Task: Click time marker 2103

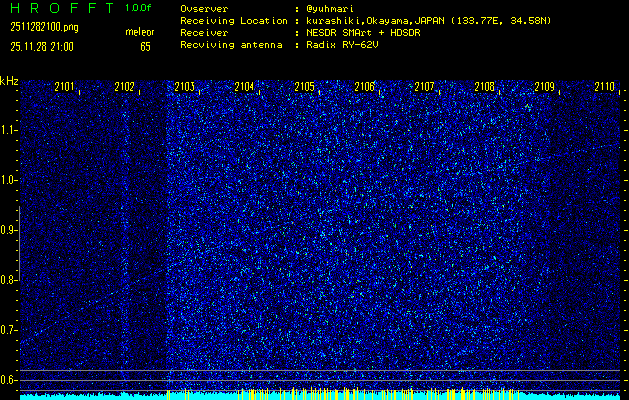Action: pyautogui.click(x=185, y=86)
